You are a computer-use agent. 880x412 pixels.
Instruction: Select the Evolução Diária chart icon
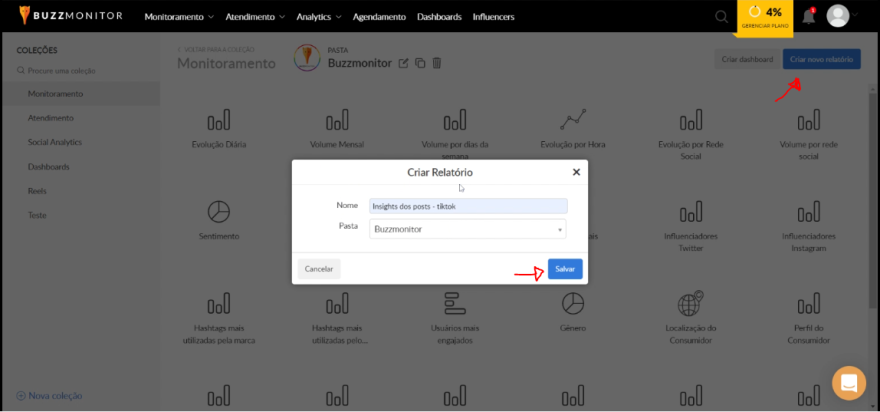(x=218, y=122)
